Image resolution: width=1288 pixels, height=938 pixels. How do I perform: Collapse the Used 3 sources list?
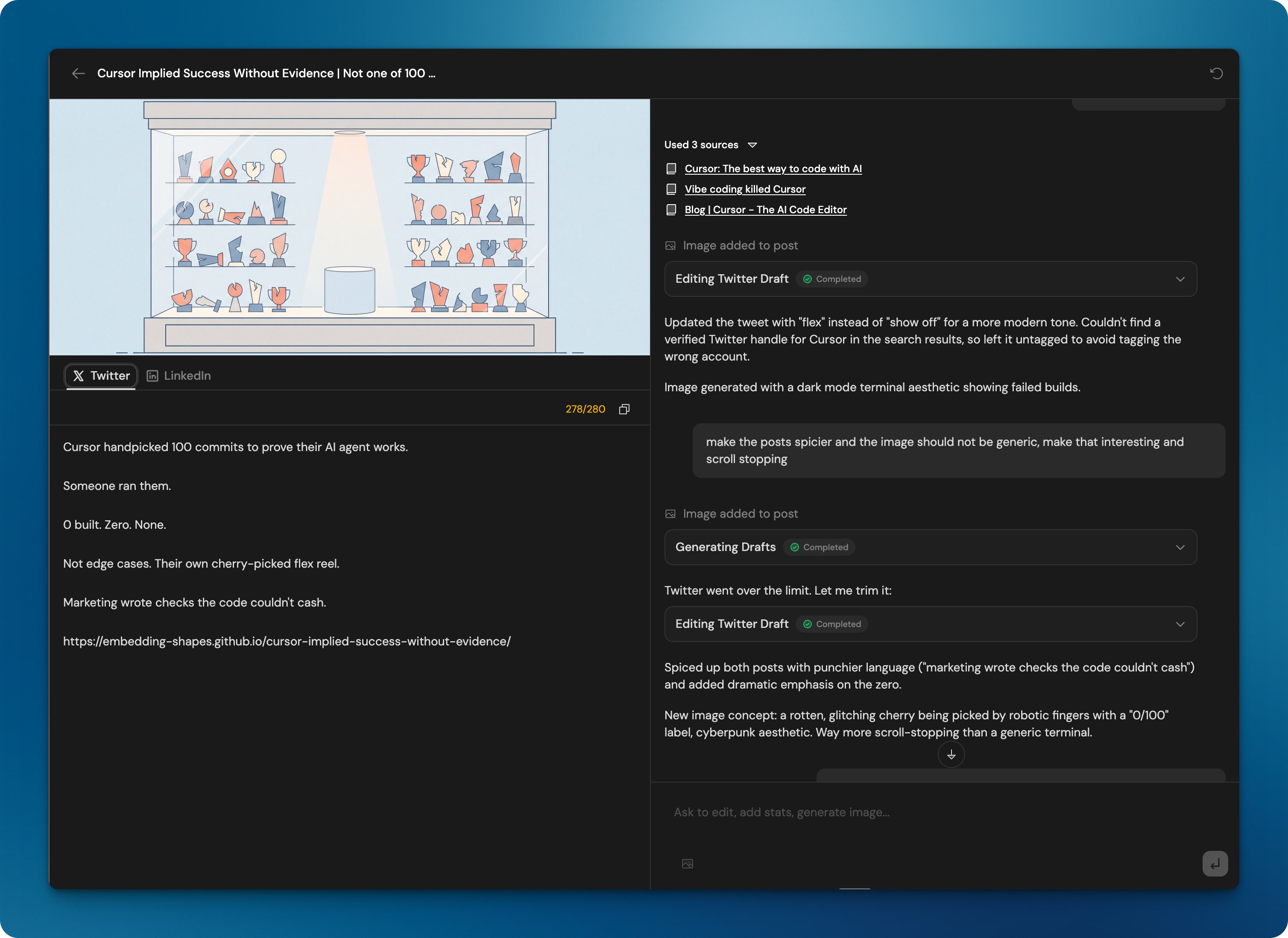point(752,145)
